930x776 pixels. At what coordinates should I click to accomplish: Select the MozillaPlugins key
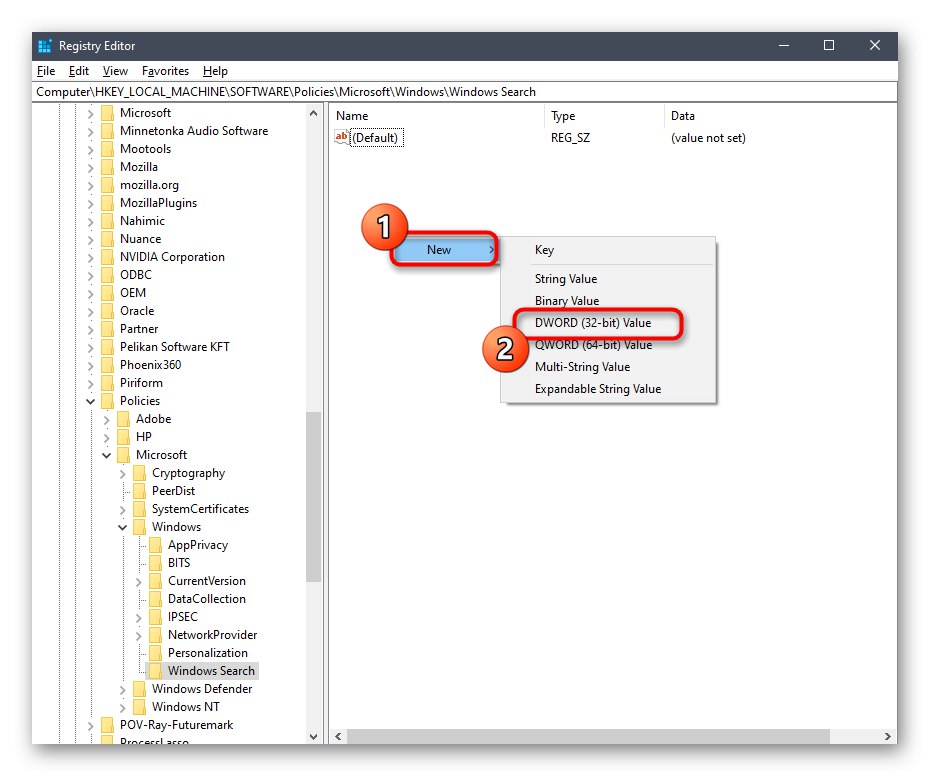point(158,203)
